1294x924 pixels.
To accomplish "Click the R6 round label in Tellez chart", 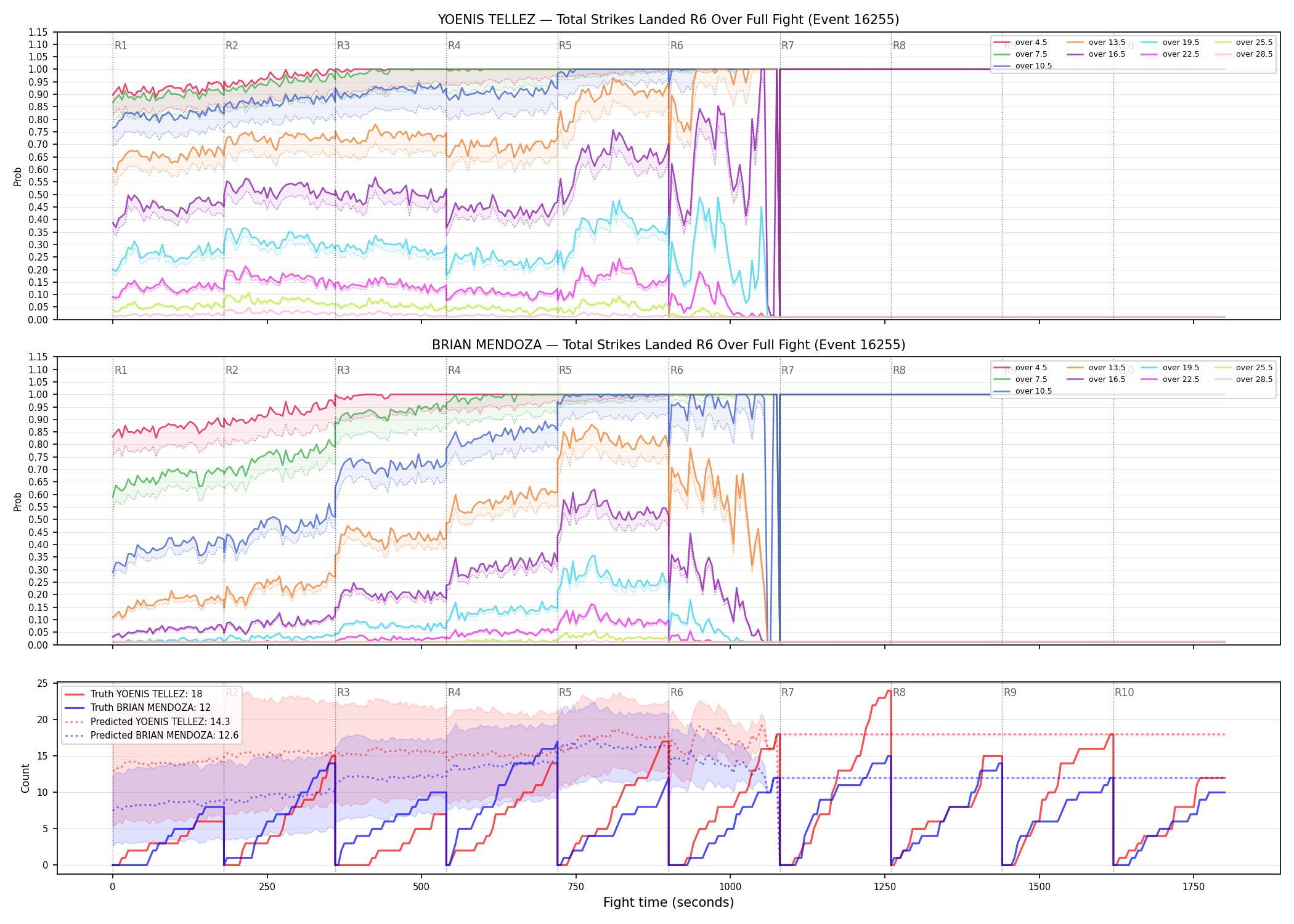I will click(677, 46).
